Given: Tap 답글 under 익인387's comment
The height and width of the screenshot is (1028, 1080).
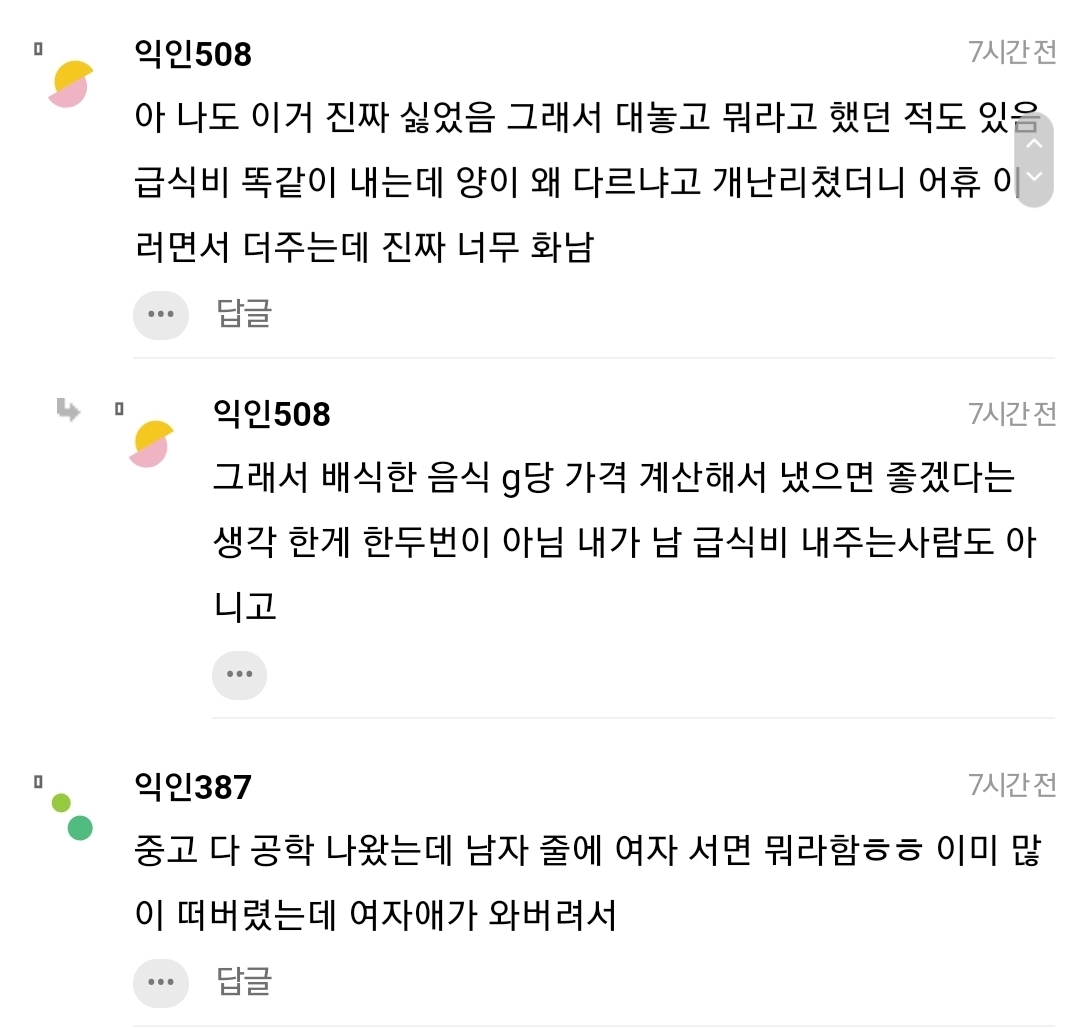Looking at the screenshot, I should [x=243, y=983].
